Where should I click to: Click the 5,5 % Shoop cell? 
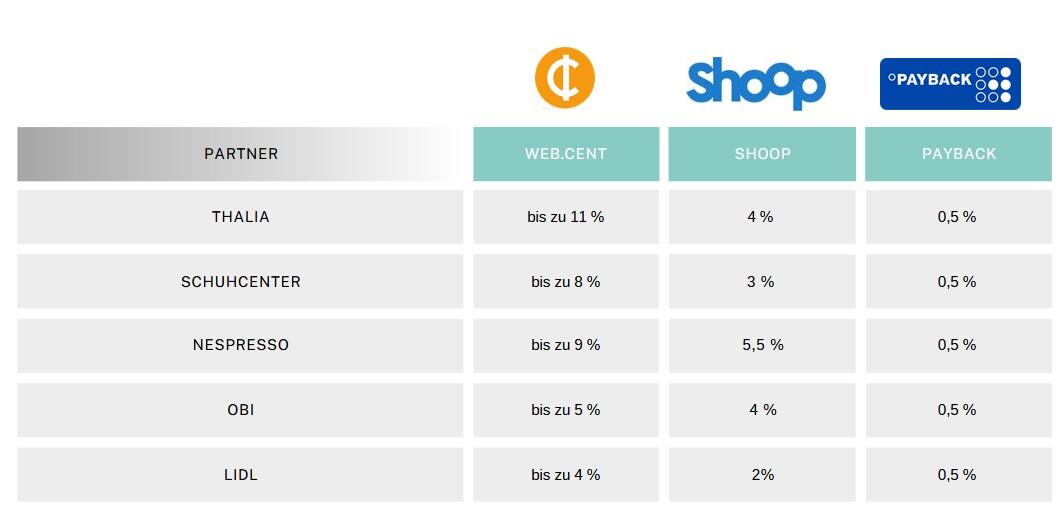click(x=762, y=345)
